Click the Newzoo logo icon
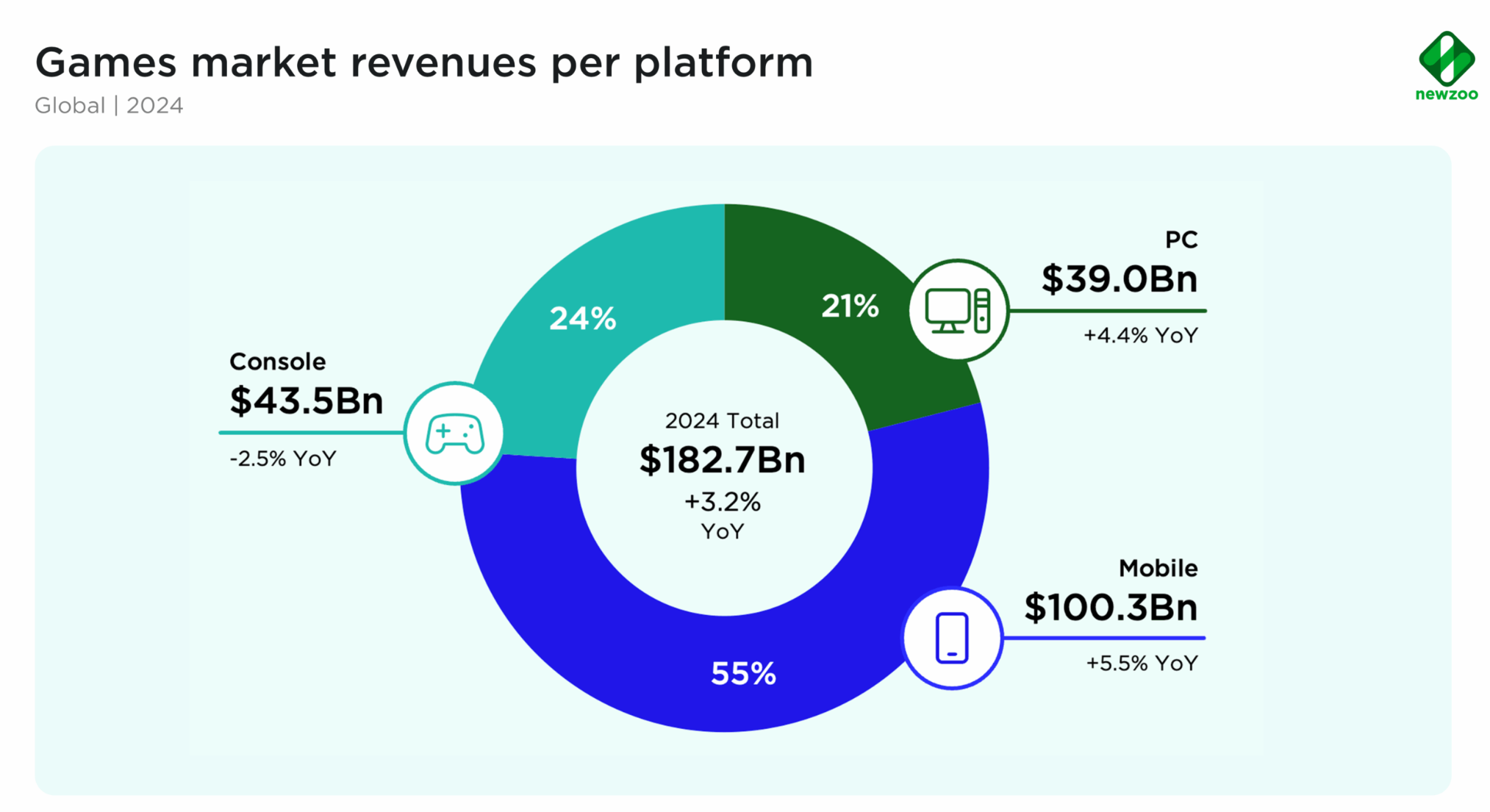 click(1446, 58)
